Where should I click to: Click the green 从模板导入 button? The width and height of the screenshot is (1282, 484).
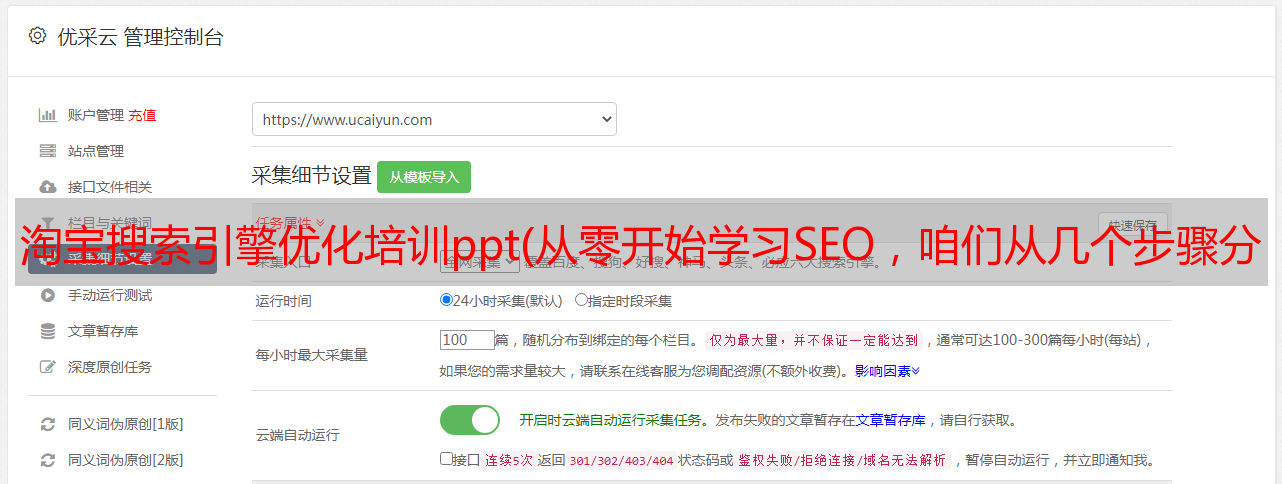point(424,177)
